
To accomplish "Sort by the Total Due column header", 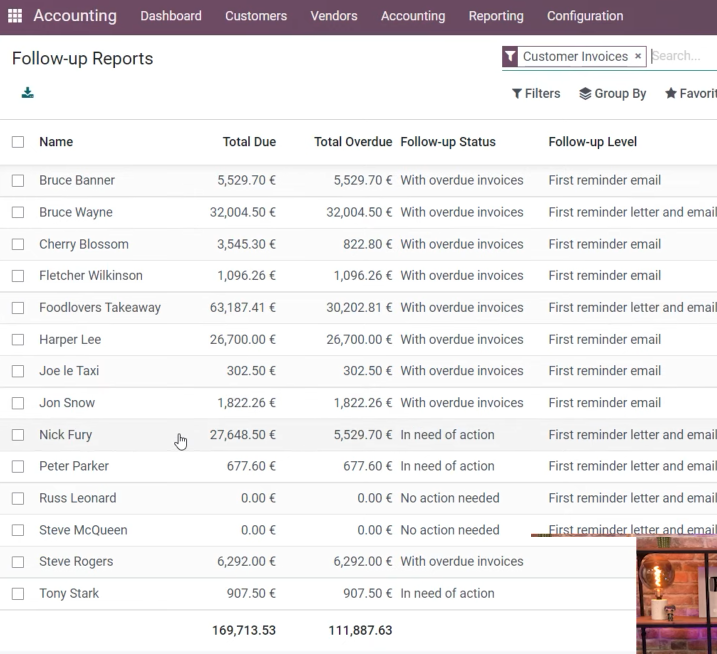I will (x=249, y=142).
